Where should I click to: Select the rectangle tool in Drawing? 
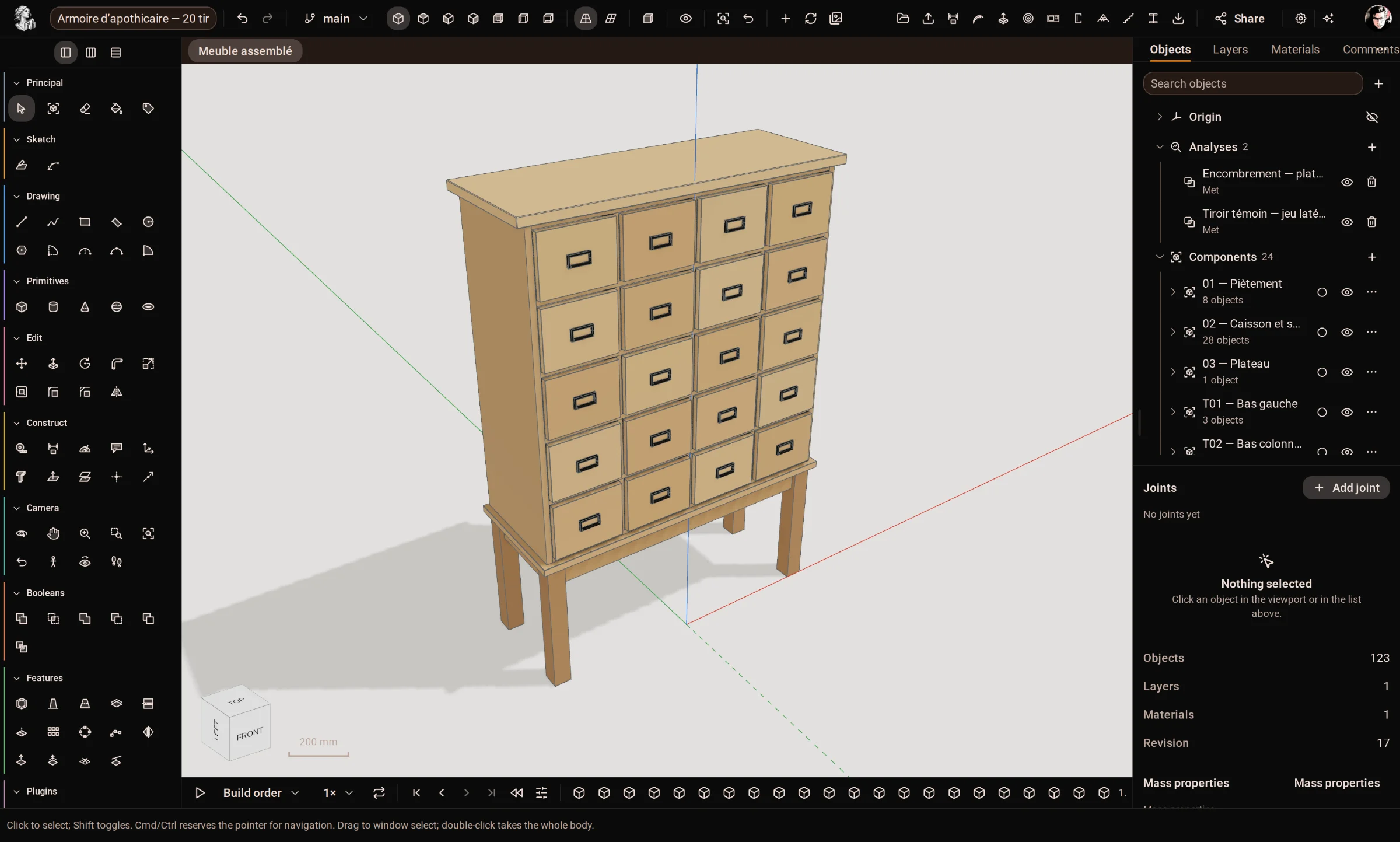point(85,222)
